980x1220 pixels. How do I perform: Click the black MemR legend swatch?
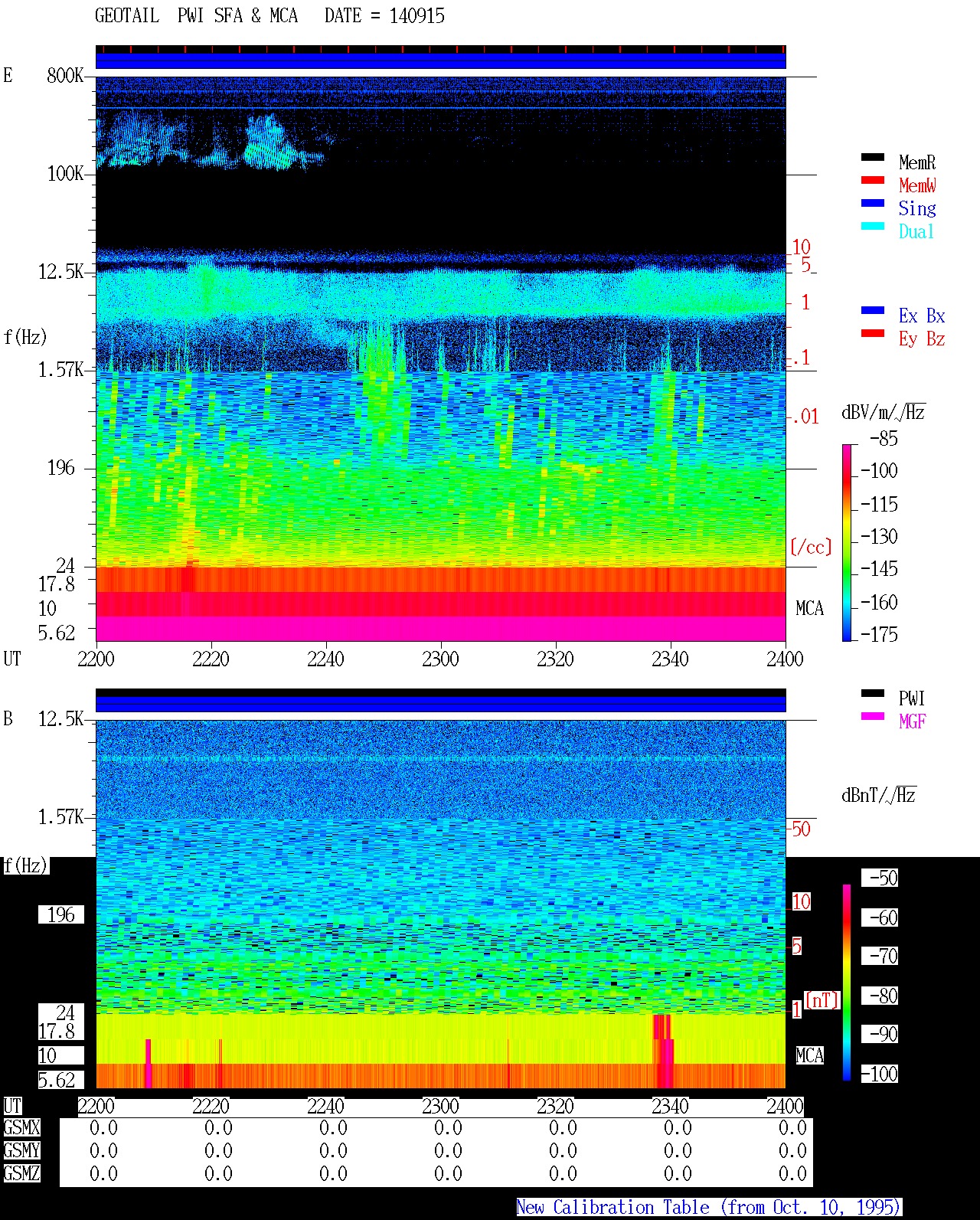coord(873,157)
